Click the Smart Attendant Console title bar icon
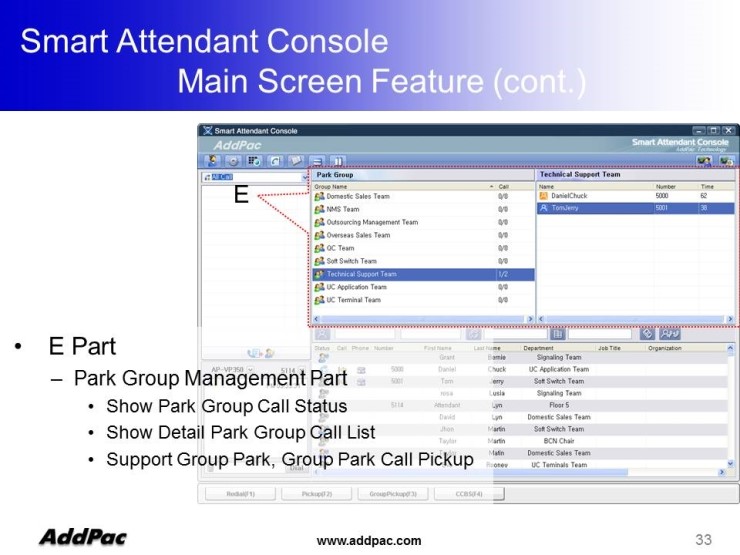This screenshot has width=740, height=555. click(207, 131)
